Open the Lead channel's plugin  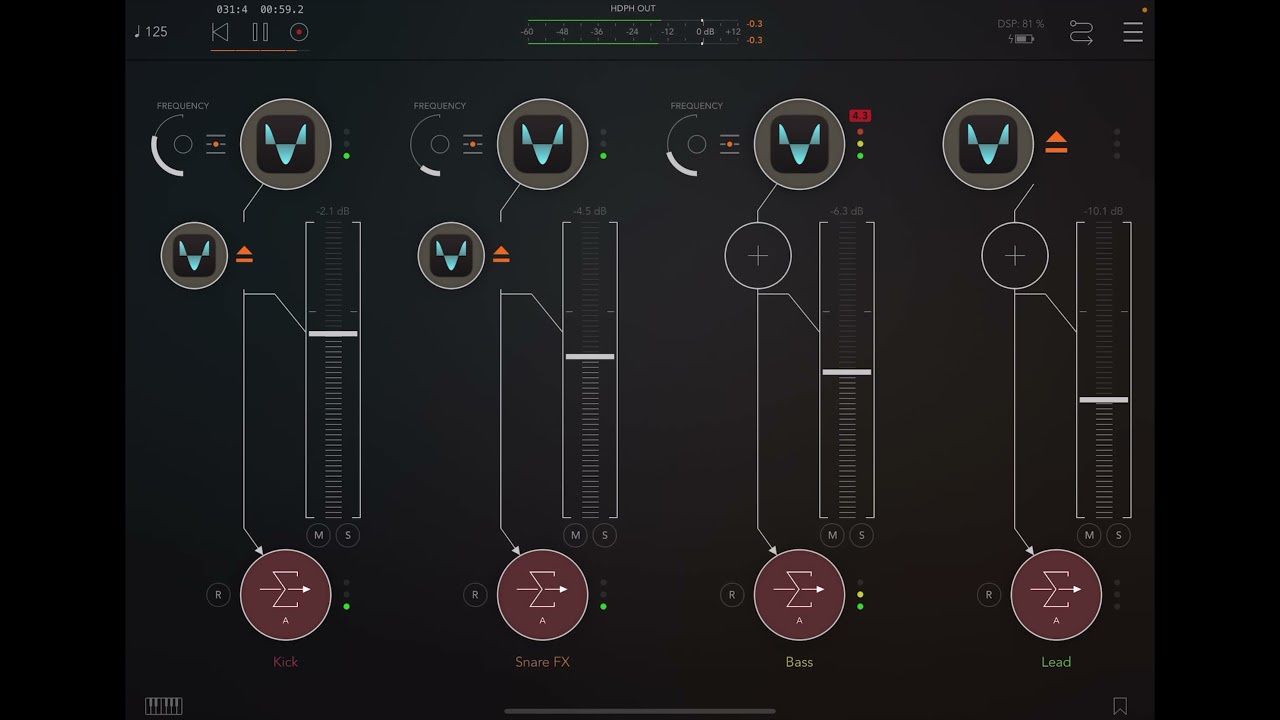tap(988, 144)
